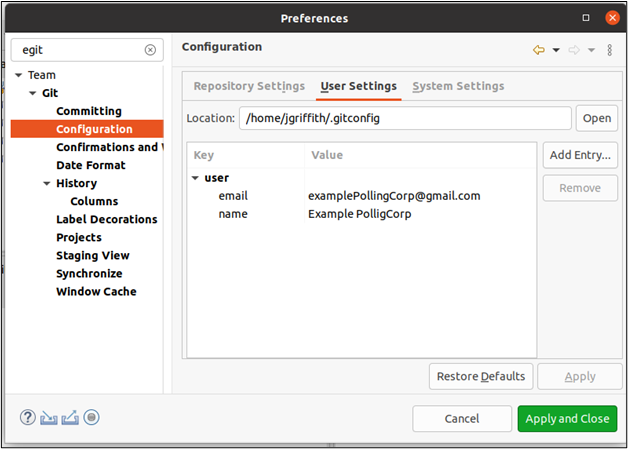
Task: Click the Apply and Close button
Action: [567, 419]
